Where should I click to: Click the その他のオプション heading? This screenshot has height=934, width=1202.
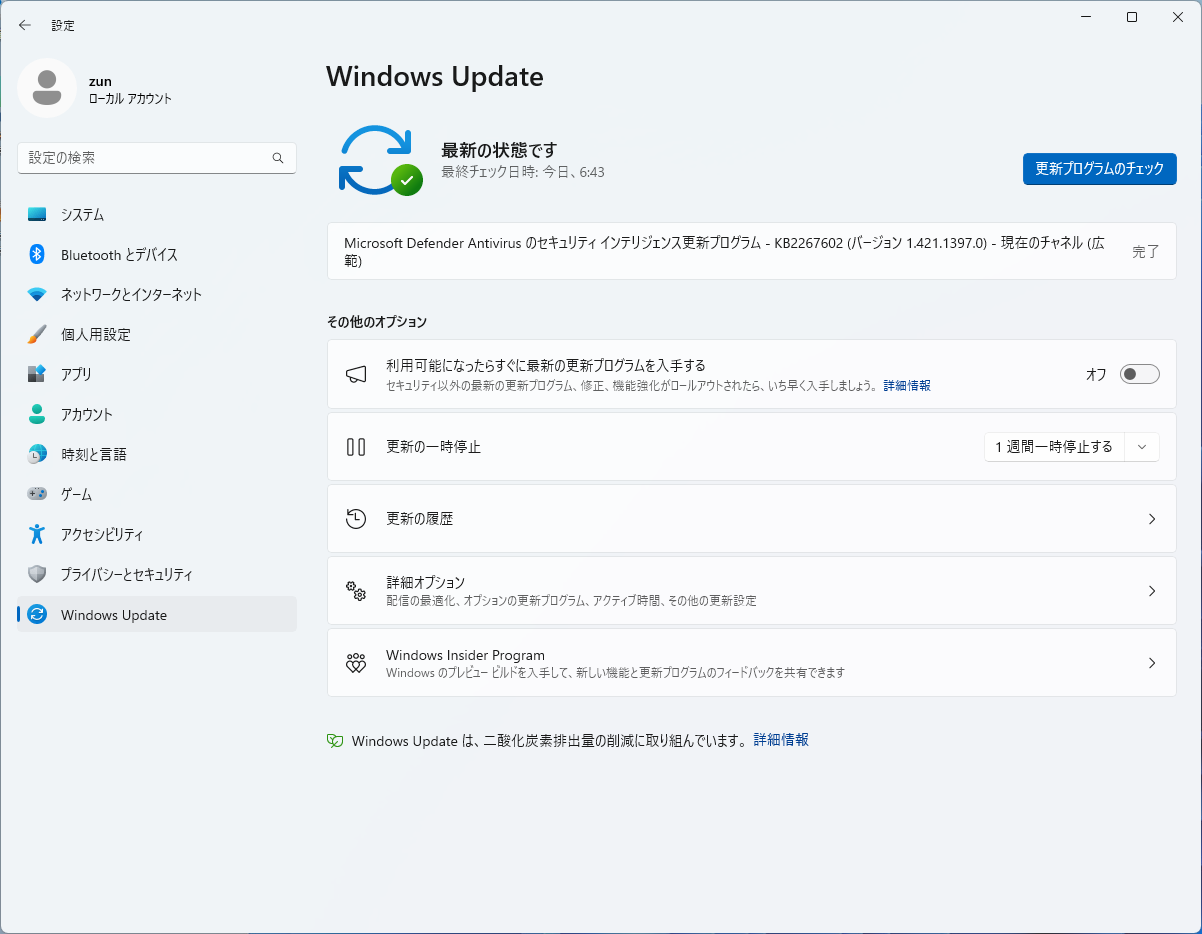coord(377,322)
